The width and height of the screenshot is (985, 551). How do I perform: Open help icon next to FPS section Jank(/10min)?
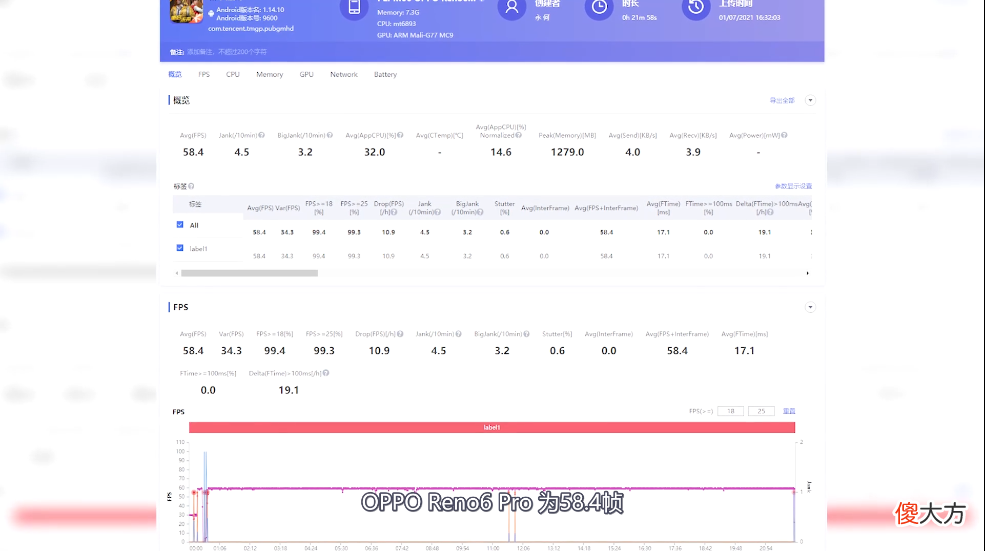pyautogui.click(x=459, y=334)
